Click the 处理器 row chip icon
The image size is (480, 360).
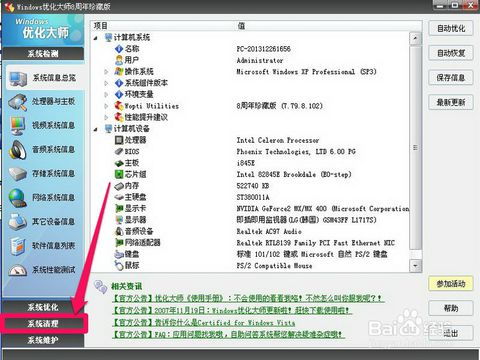pyautogui.click(x=119, y=140)
